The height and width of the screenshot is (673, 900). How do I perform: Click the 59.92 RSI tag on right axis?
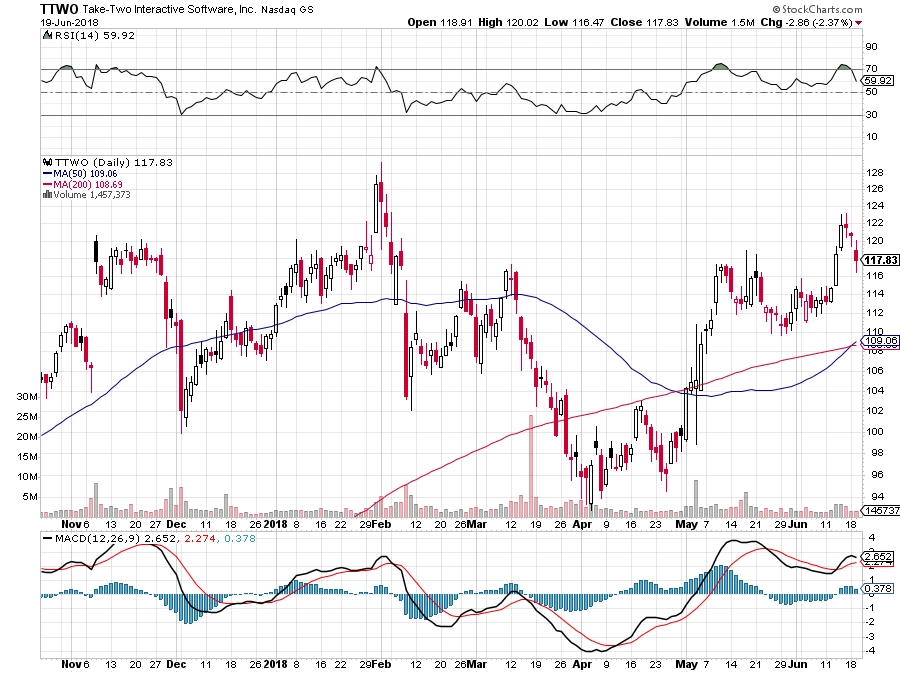(878, 81)
